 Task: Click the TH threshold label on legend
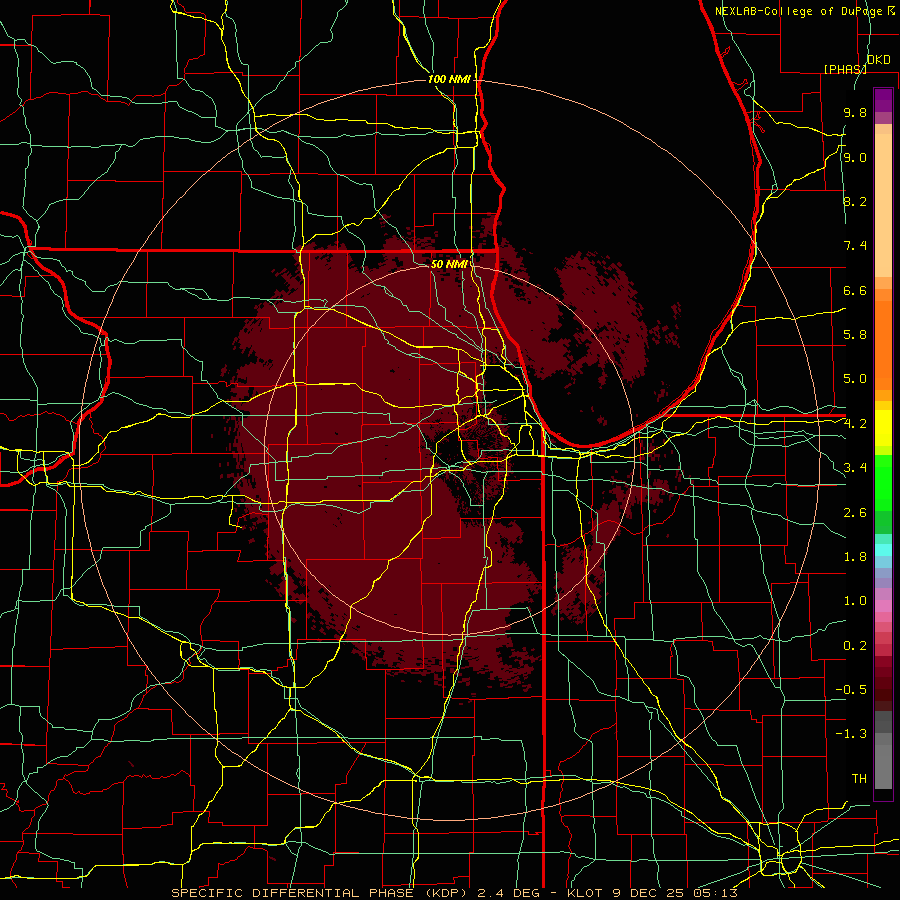click(x=859, y=779)
